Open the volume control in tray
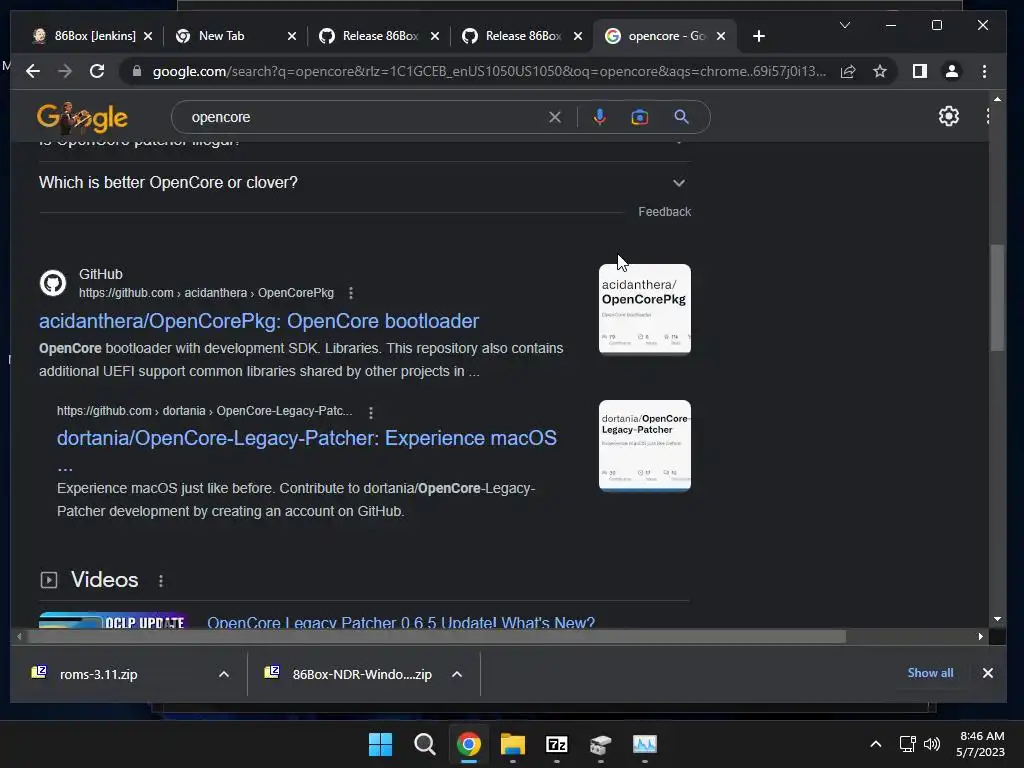The height and width of the screenshot is (768, 1024). tap(931, 744)
